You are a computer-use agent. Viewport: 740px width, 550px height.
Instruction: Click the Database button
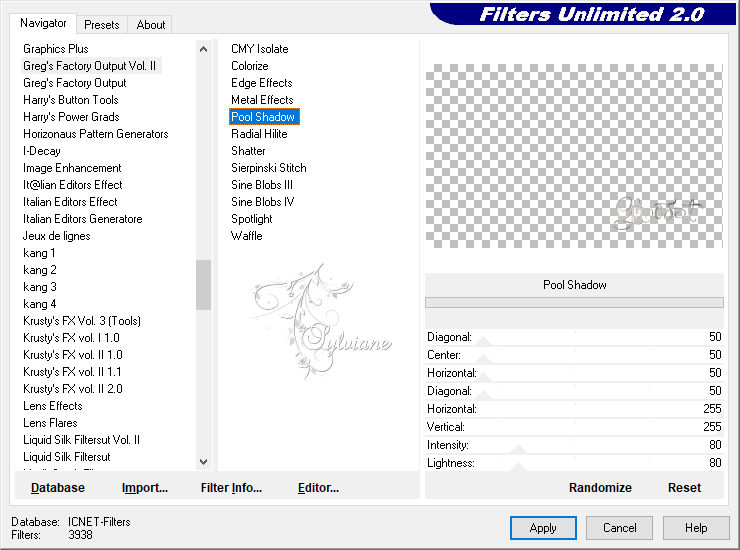pos(58,488)
